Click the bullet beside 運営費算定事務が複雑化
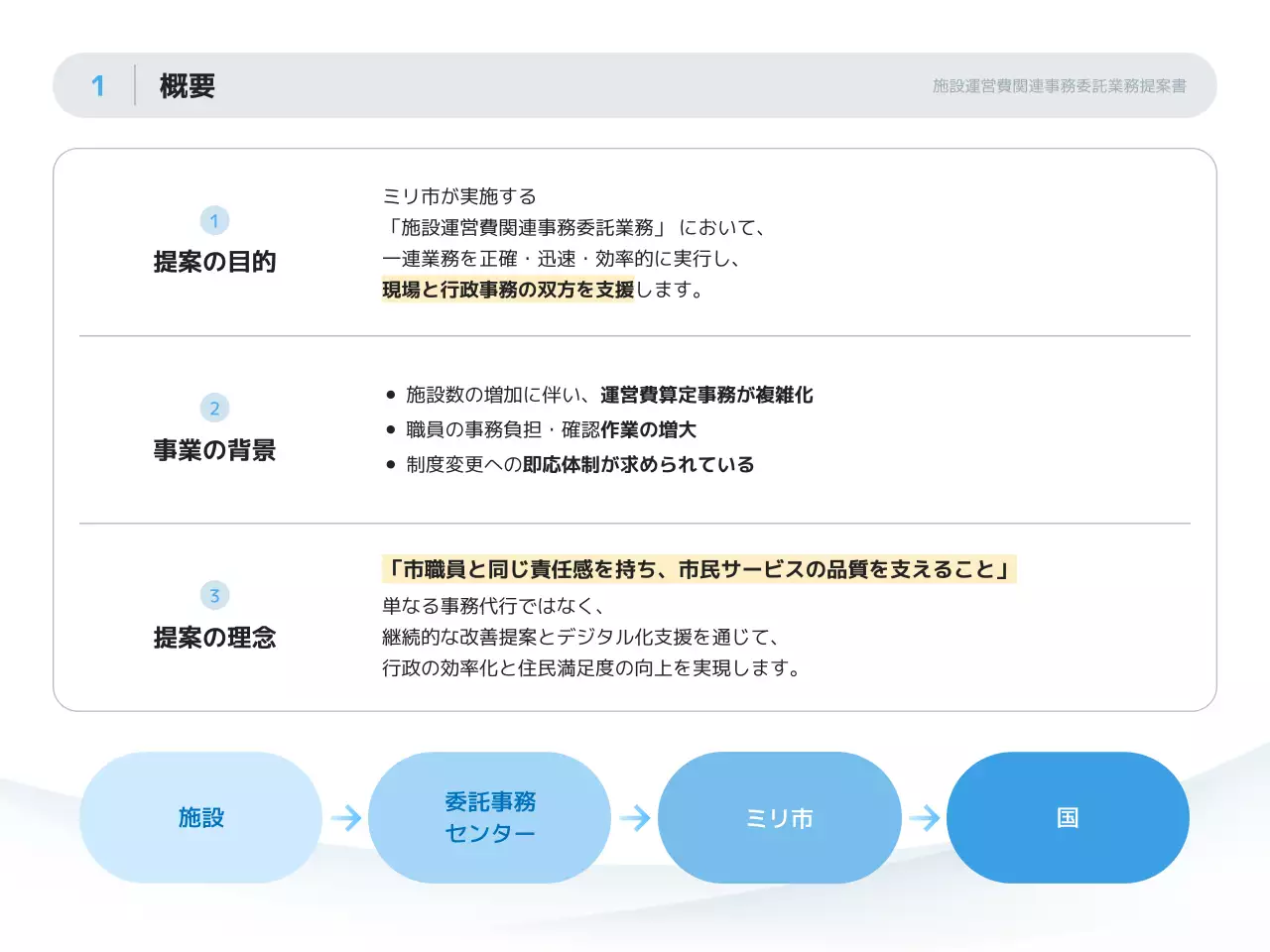Image resolution: width=1270 pixels, height=952 pixels. tap(392, 395)
